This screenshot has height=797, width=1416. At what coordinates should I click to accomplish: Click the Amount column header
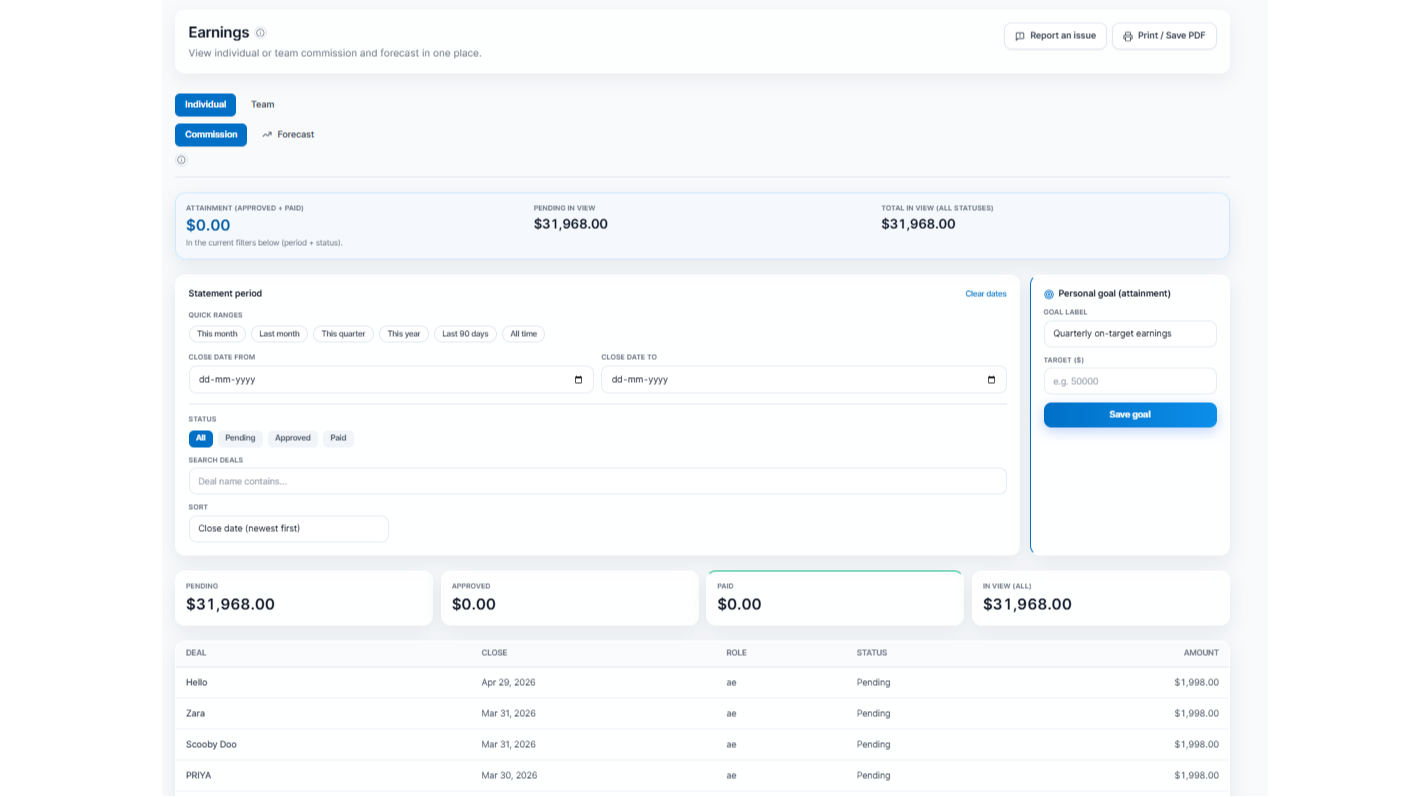1201,653
